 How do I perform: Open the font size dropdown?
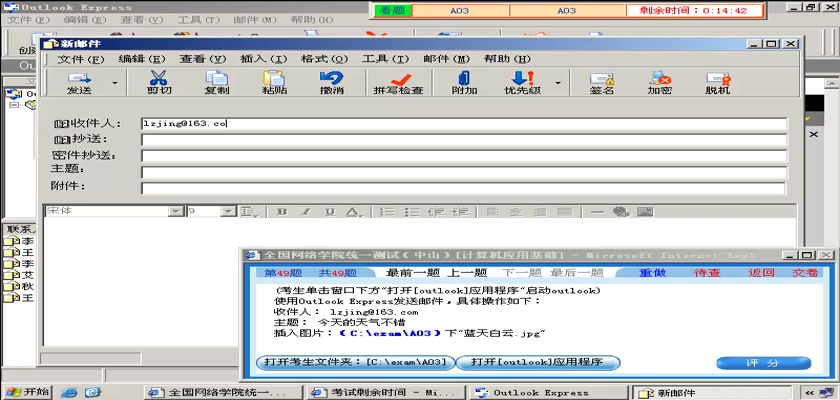pos(228,212)
